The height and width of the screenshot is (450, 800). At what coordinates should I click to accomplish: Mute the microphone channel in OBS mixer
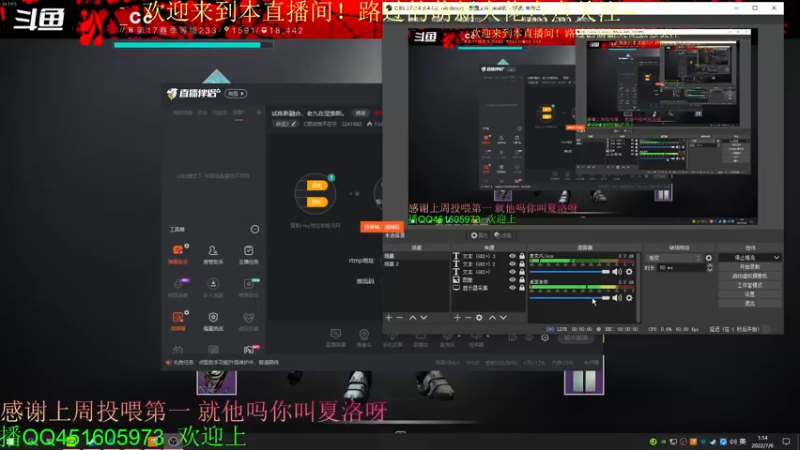(617, 272)
